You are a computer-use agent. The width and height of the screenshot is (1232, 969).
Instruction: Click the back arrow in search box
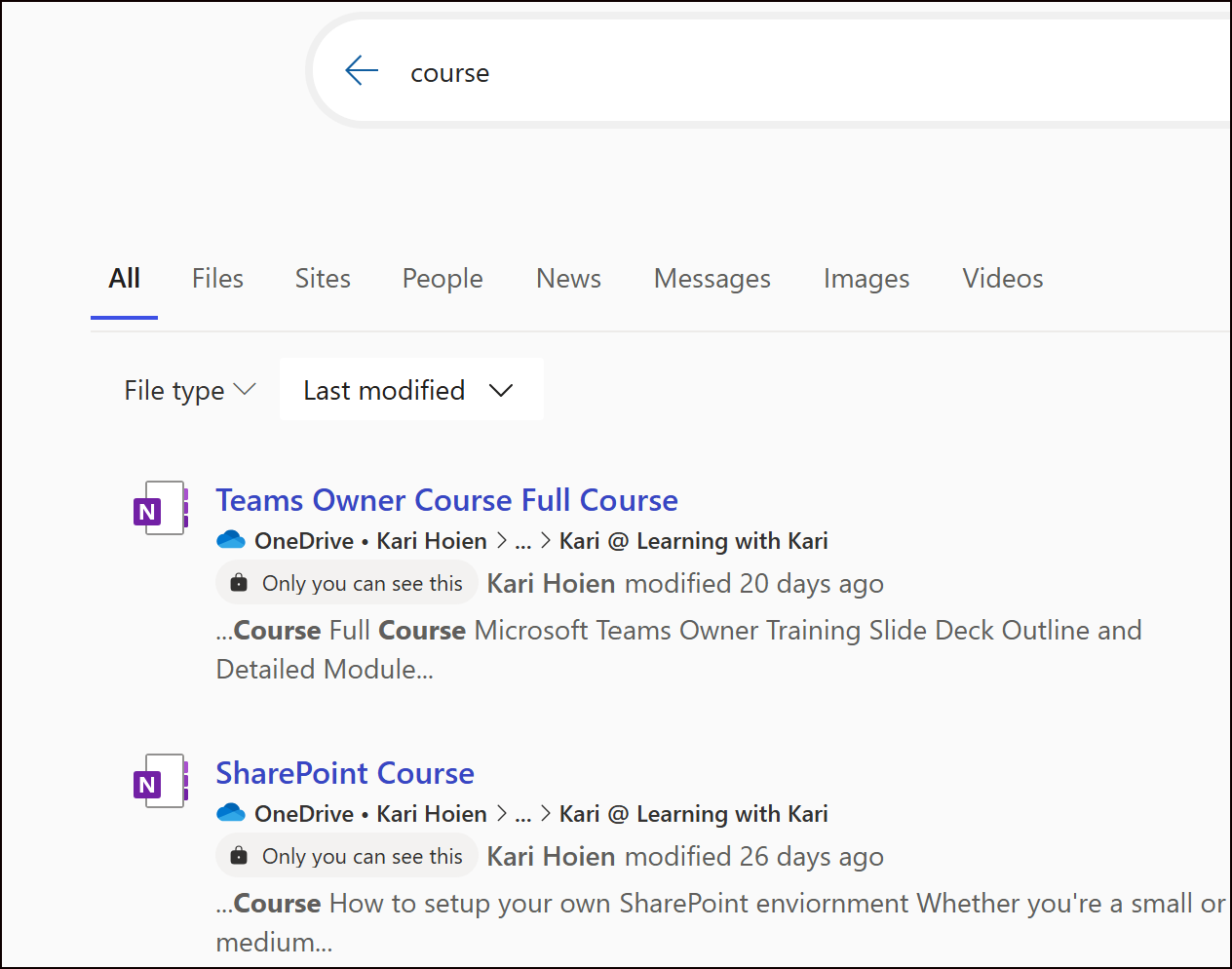pyautogui.click(x=362, y=71)
